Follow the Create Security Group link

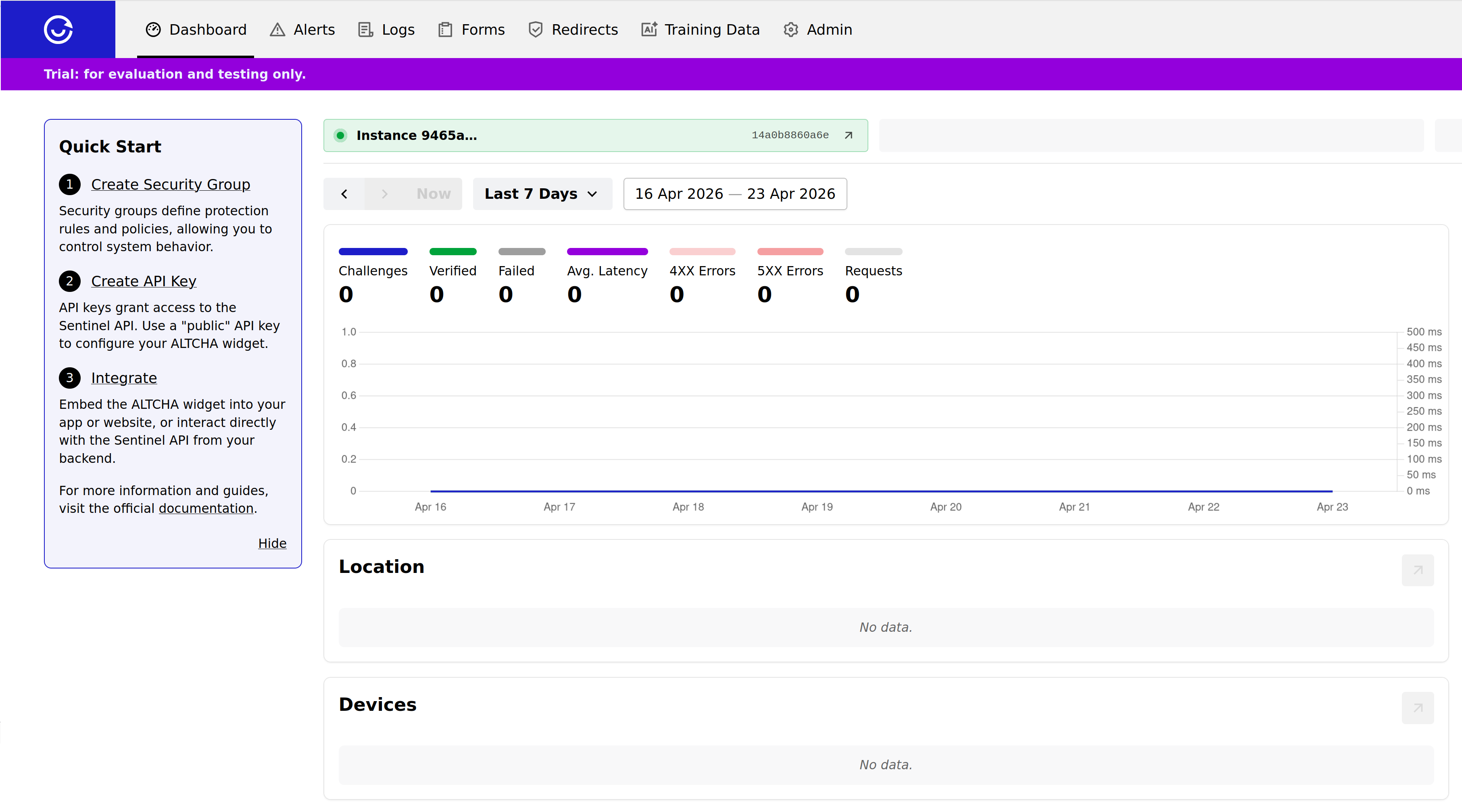170,184
